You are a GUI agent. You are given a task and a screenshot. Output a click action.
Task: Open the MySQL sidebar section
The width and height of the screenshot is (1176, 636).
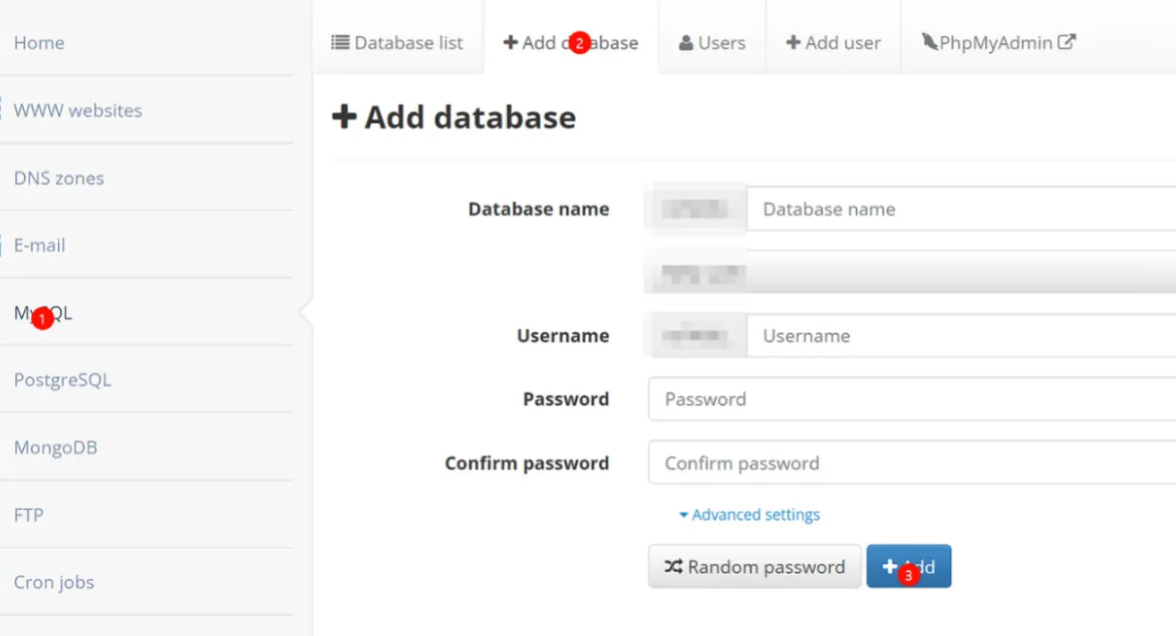(x=43, y=313)
